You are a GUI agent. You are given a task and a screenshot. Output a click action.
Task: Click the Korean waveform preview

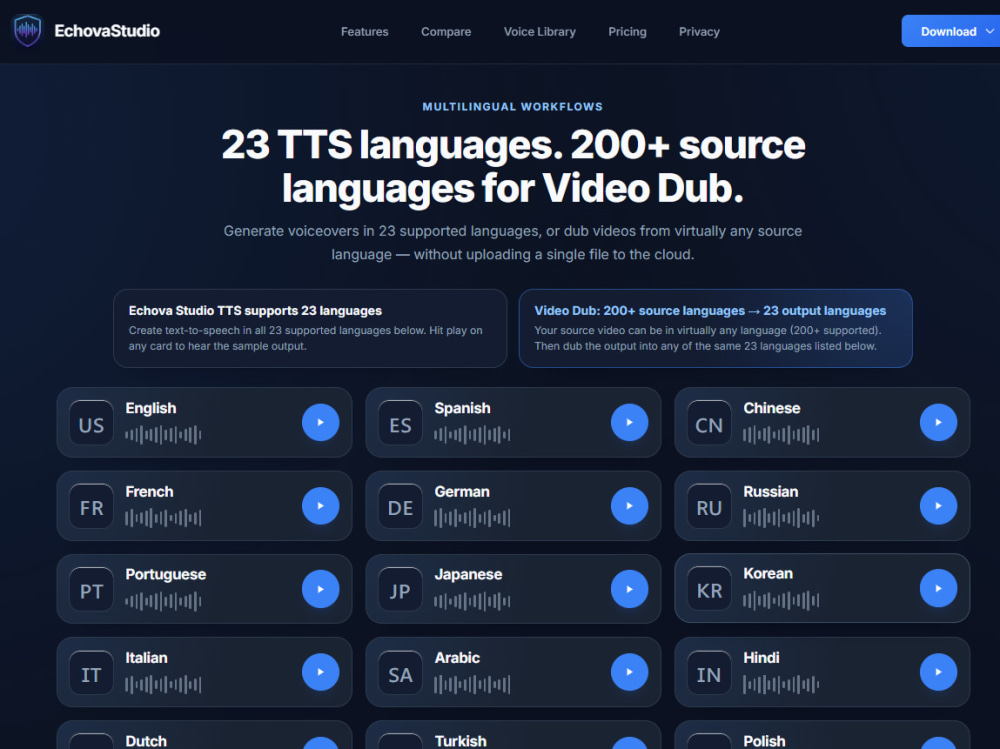781,600
